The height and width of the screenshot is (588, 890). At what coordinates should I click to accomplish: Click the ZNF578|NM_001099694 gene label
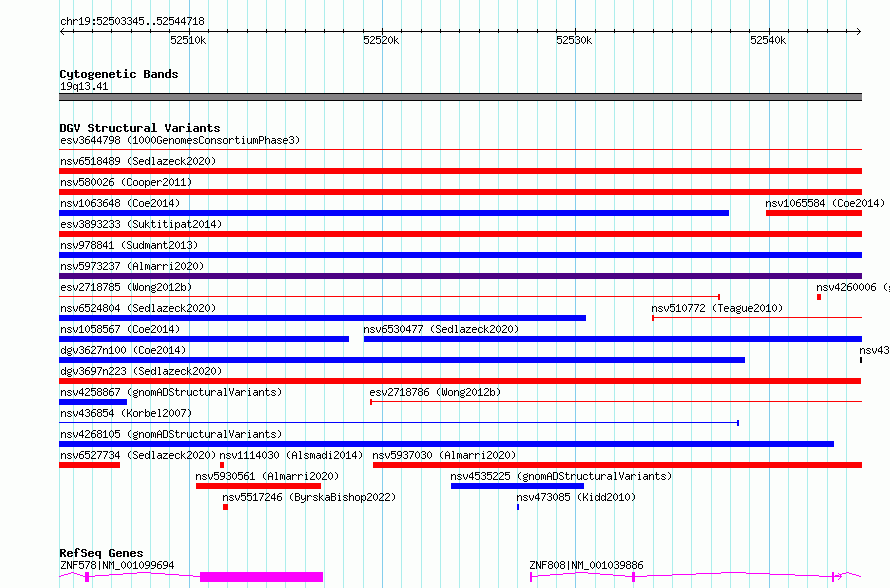[x=117, y=565]
